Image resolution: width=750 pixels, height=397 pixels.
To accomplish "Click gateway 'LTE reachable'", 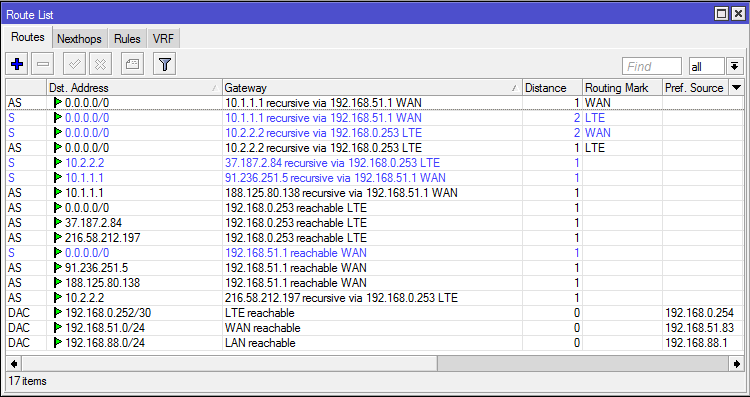I will [259, 313].
